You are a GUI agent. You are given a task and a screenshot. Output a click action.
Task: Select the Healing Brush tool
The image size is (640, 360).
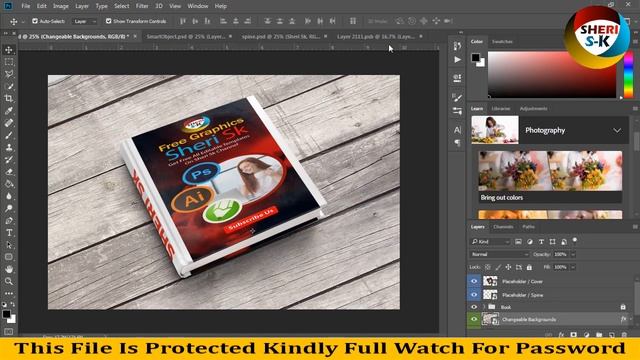pyautogui.click(x=9, y=123)
